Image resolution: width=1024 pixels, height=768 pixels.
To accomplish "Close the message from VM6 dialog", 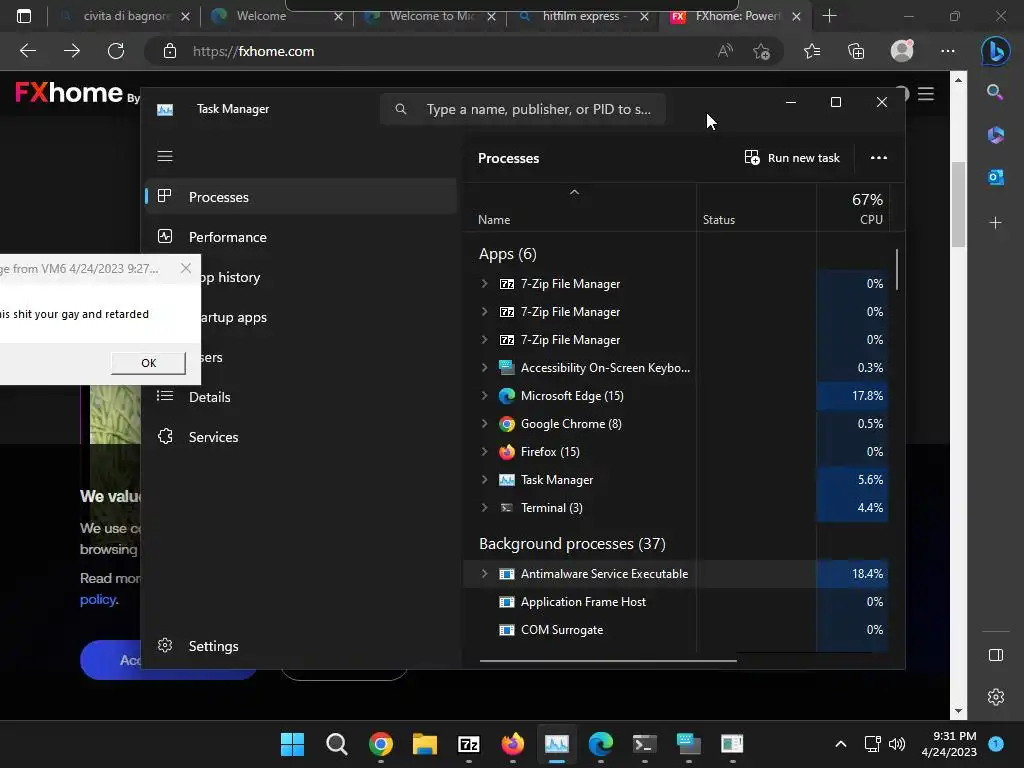I will point(185,268).
